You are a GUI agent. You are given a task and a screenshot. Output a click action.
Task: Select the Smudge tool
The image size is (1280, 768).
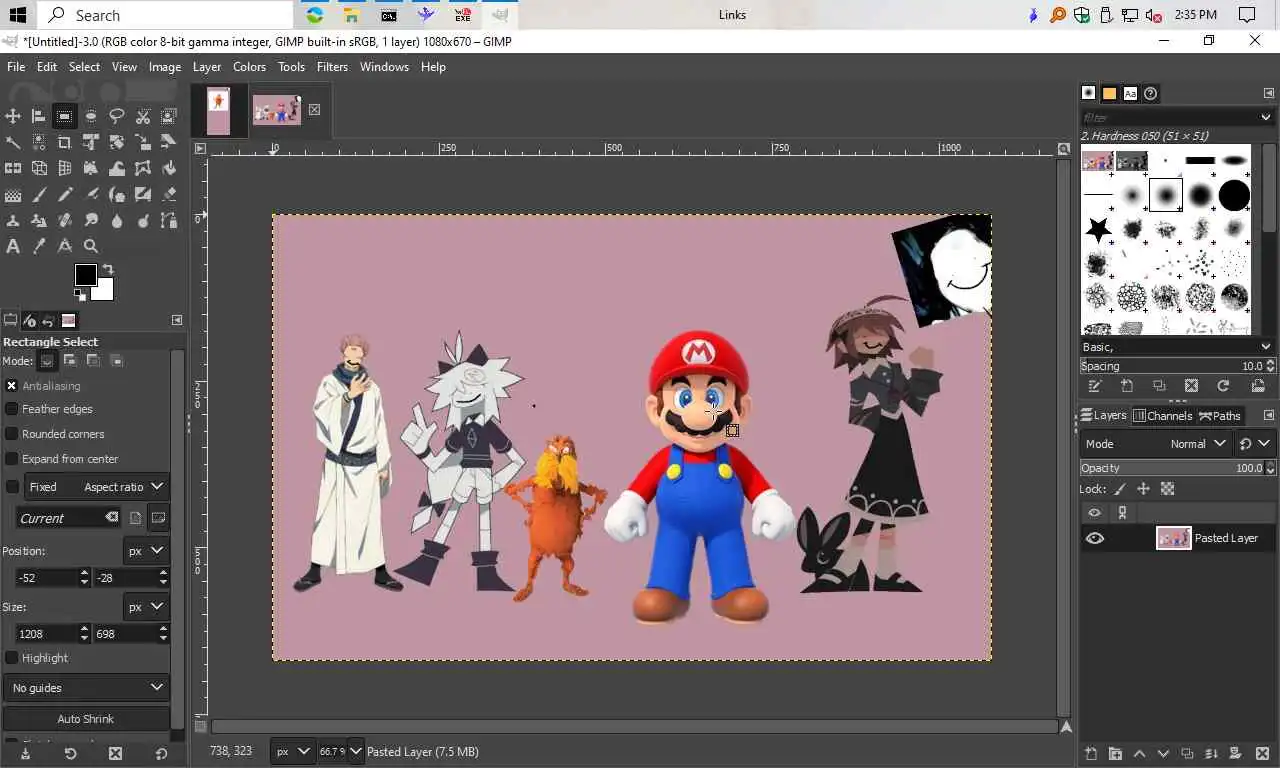[91, 220]
